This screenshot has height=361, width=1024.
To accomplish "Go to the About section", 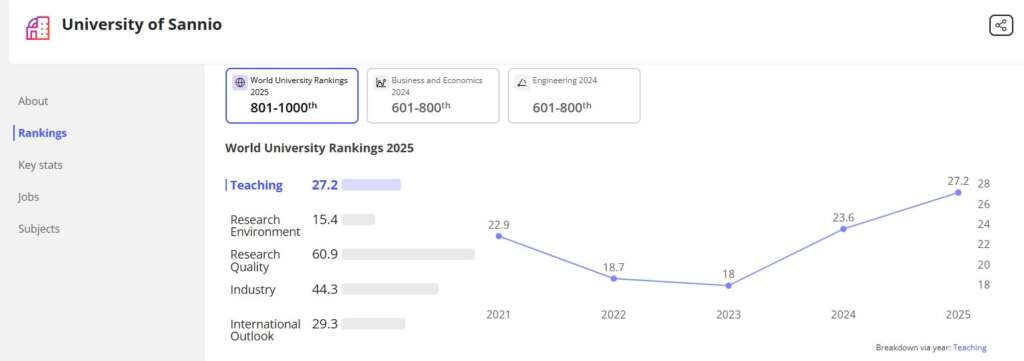I will click(x=33, y=101).
